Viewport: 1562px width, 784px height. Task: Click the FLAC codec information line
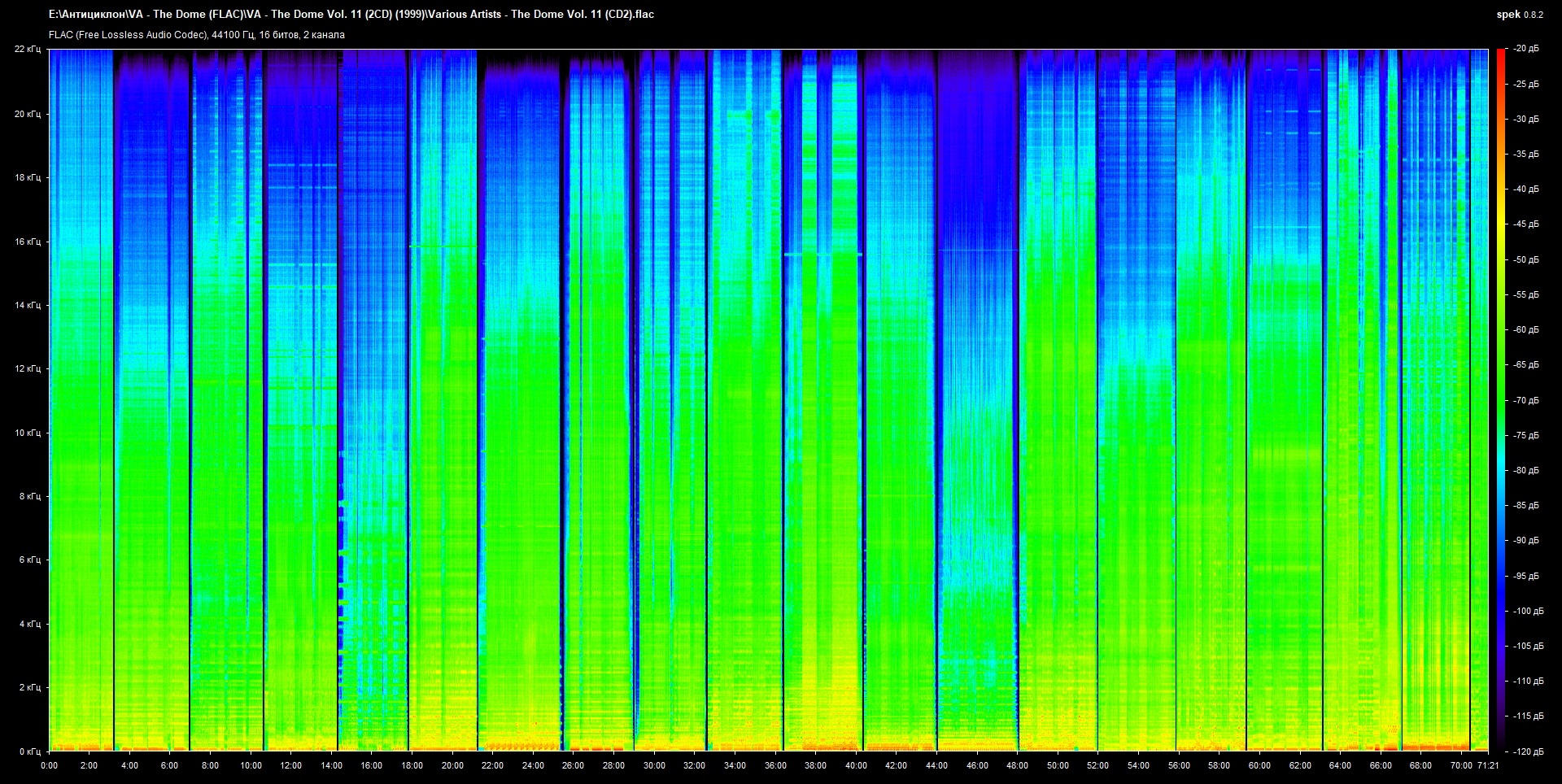pyautogui.click(x=196, y=35)
